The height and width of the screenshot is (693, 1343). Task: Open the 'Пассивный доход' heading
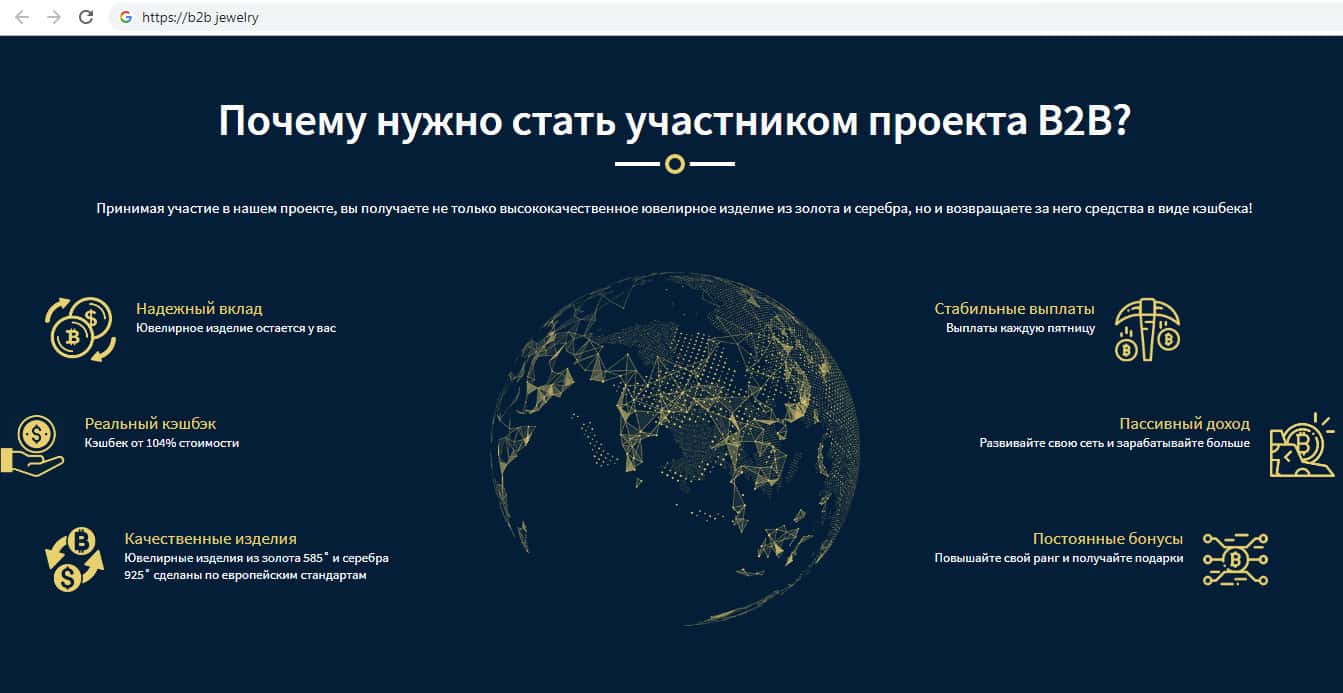(1184, 424)
